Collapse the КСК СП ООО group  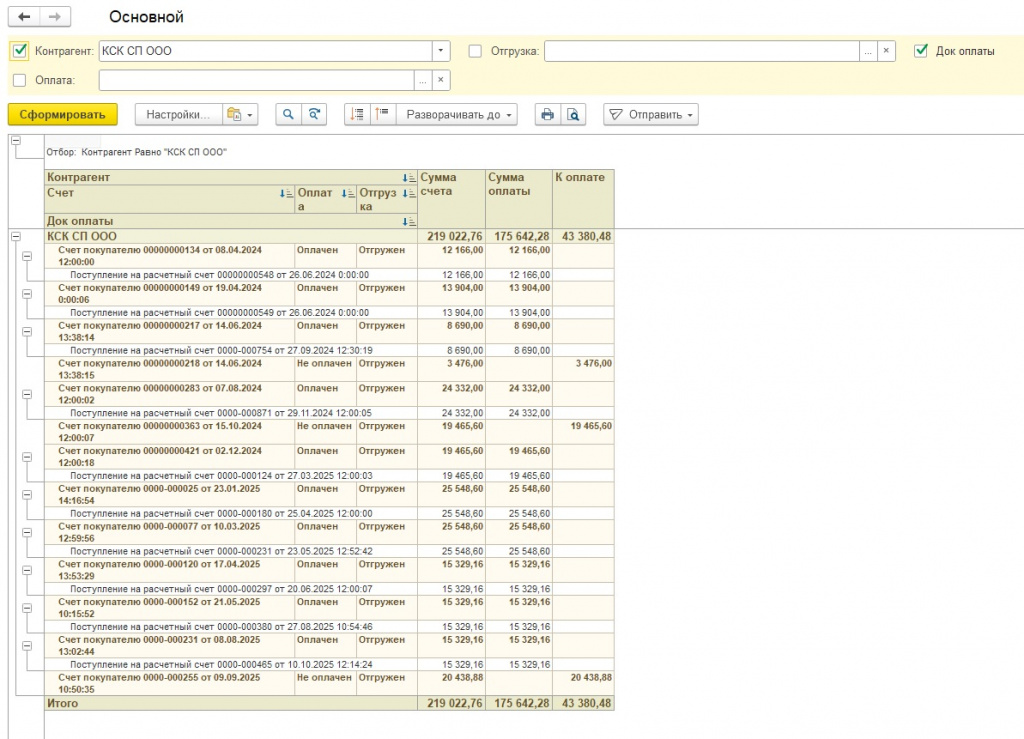pos(15,236)
